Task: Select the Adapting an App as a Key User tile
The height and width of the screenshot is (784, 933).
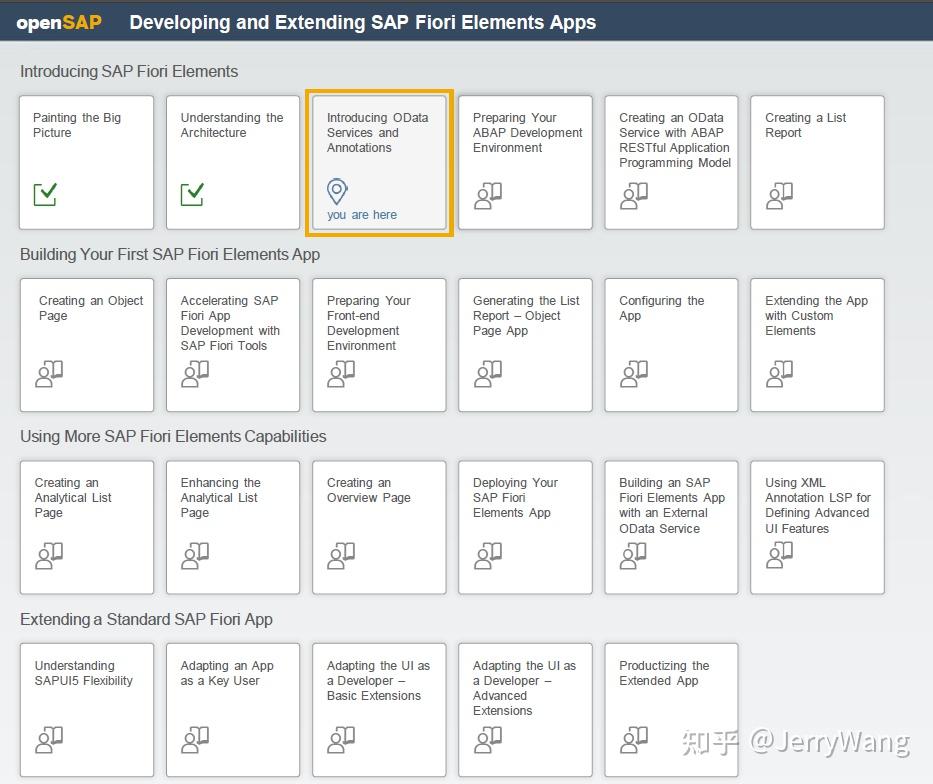Action: coord(233,710)
